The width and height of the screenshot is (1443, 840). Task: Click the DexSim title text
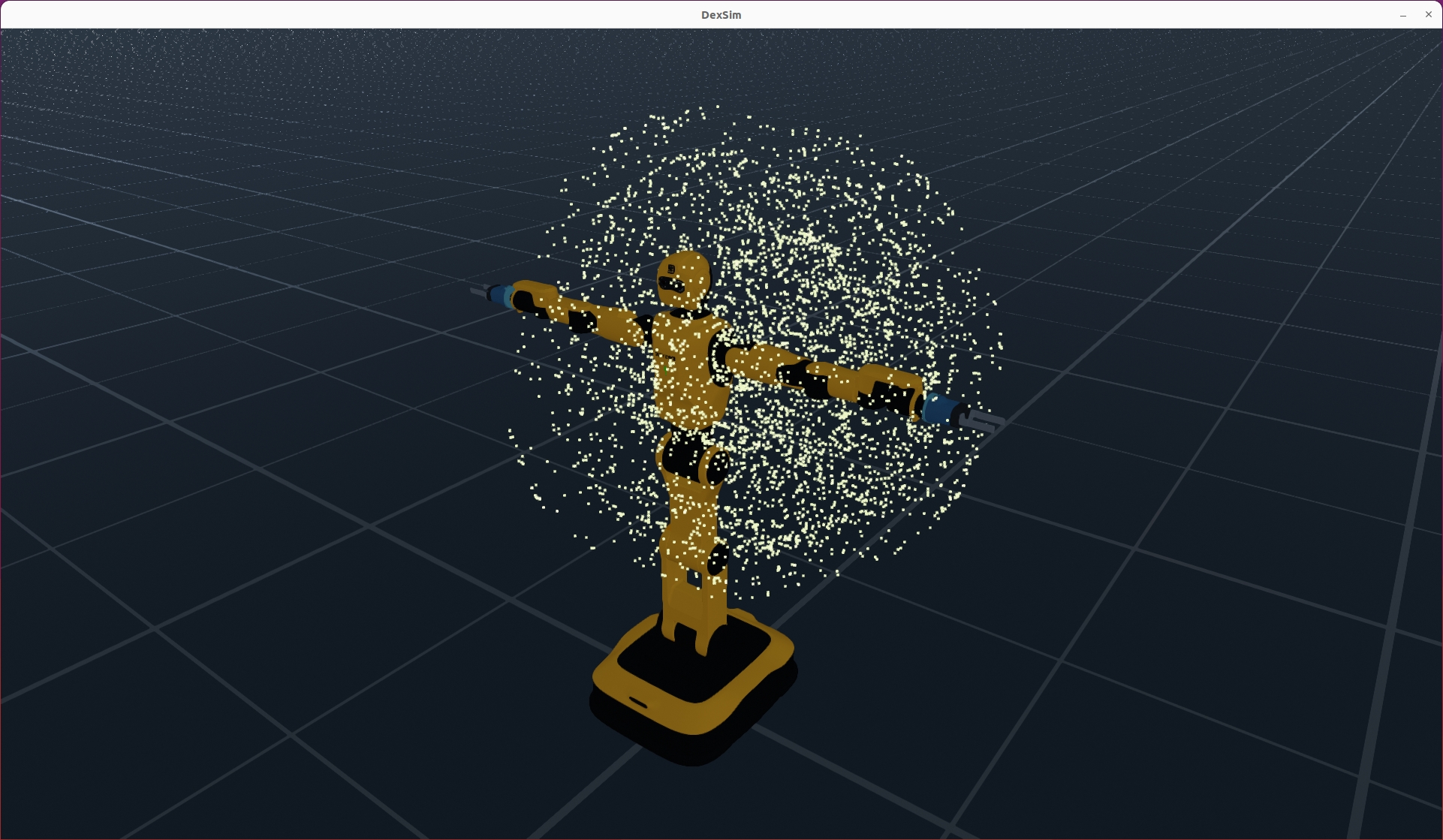tap(721, 15)
